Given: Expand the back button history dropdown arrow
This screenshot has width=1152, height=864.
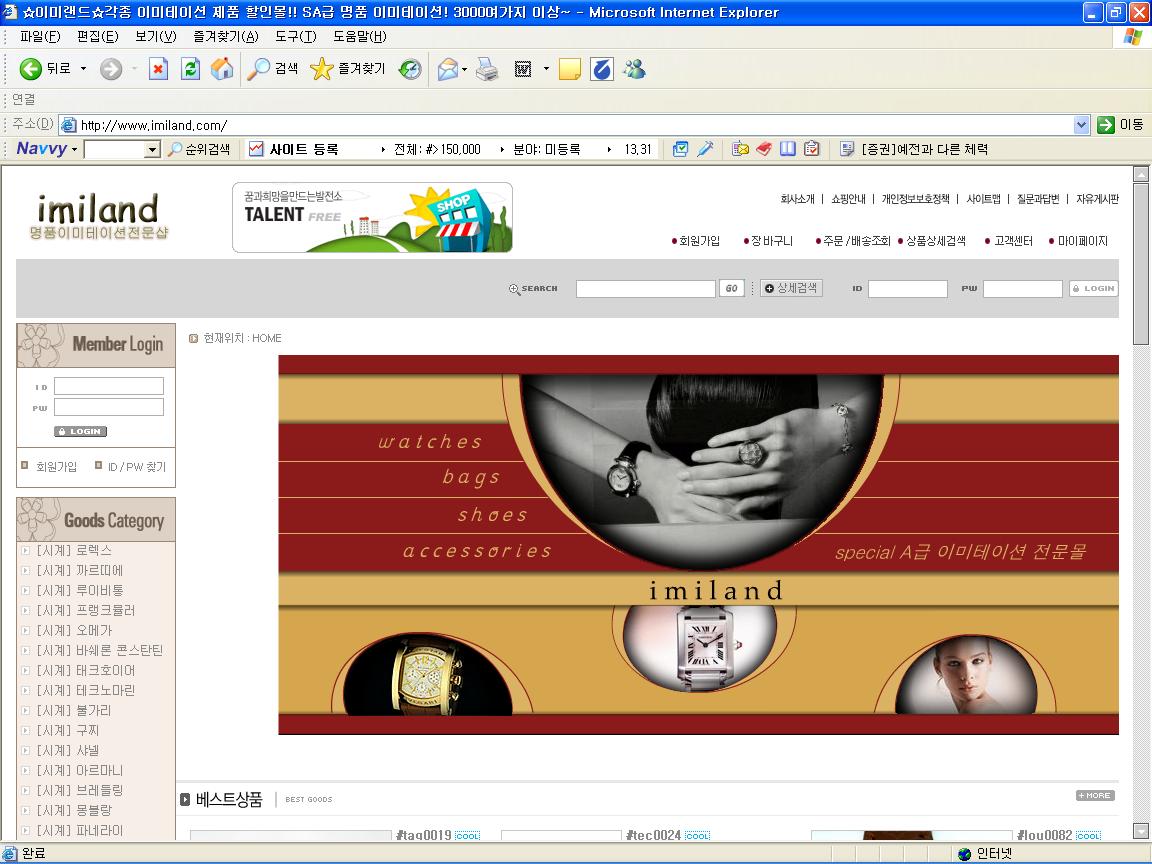Looking at the screenshot, I should (83, 69).
